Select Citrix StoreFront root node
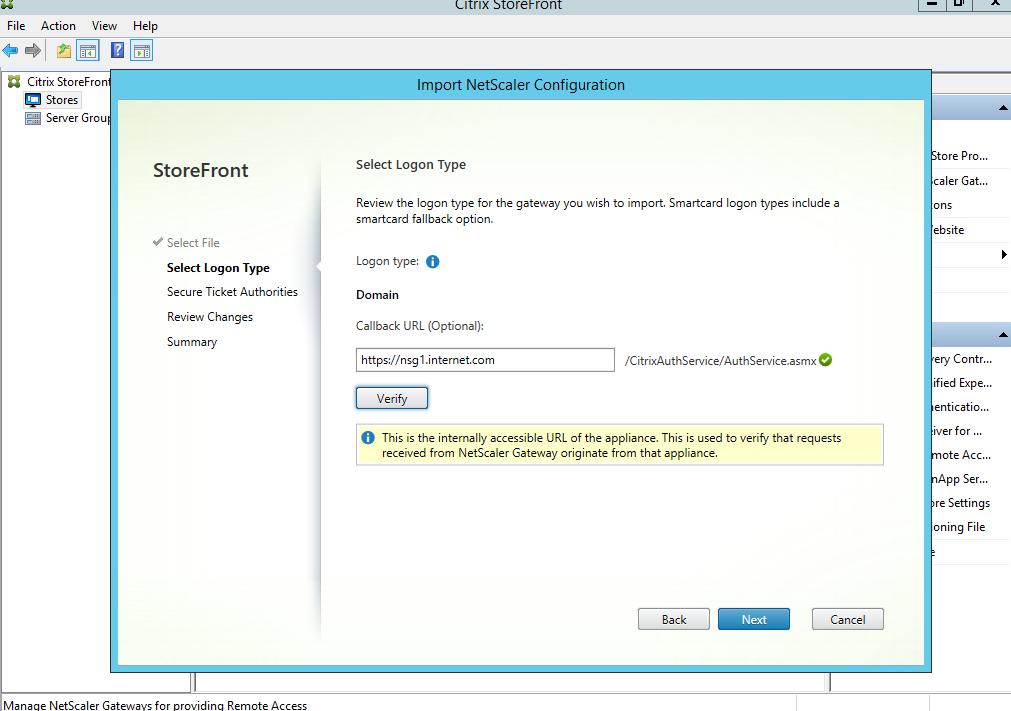Screen dimensions: 1011x711 click(x=68, y=82)
